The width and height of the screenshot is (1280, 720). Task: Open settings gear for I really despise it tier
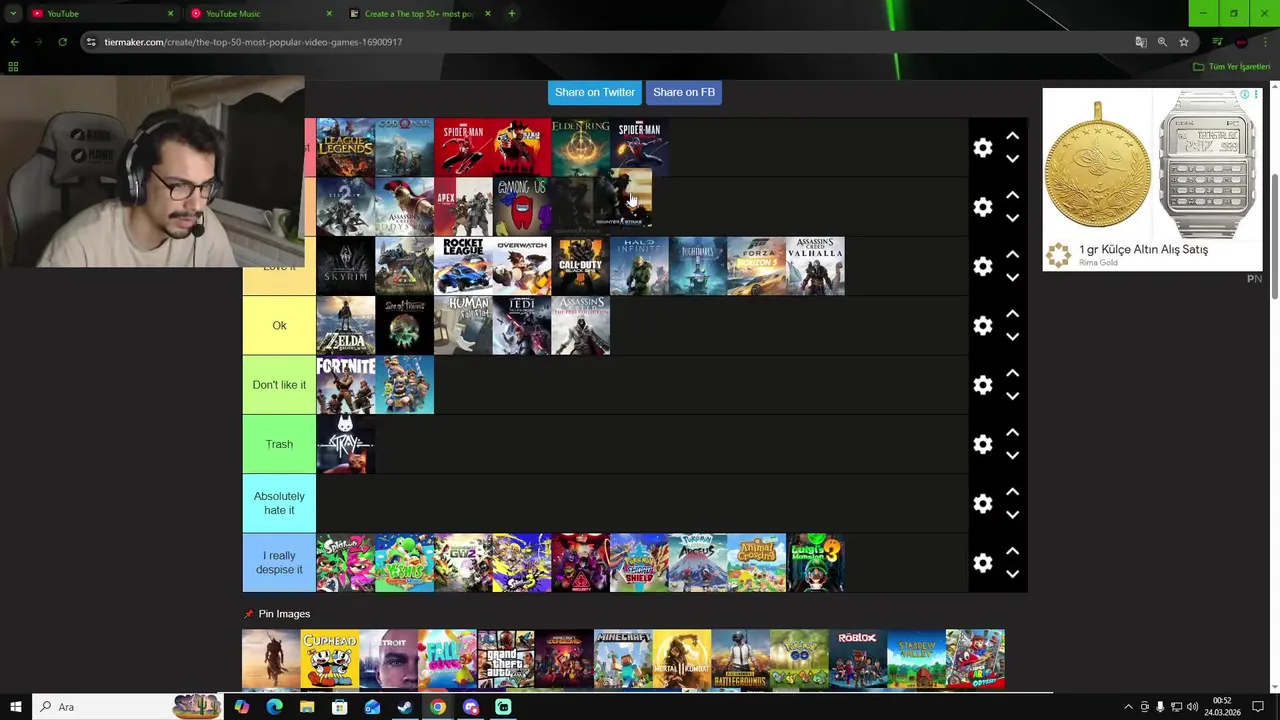coord(983,563)
